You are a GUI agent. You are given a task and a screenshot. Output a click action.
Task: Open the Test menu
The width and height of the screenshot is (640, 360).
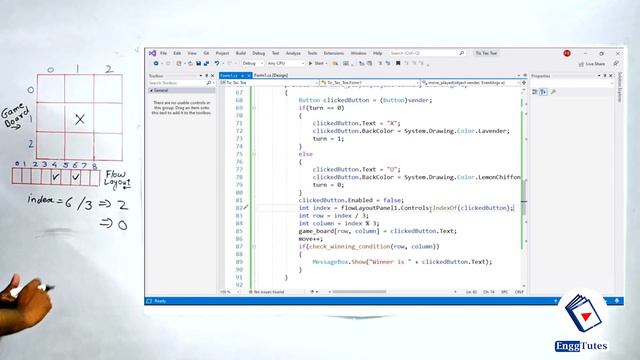pos(276,53)
